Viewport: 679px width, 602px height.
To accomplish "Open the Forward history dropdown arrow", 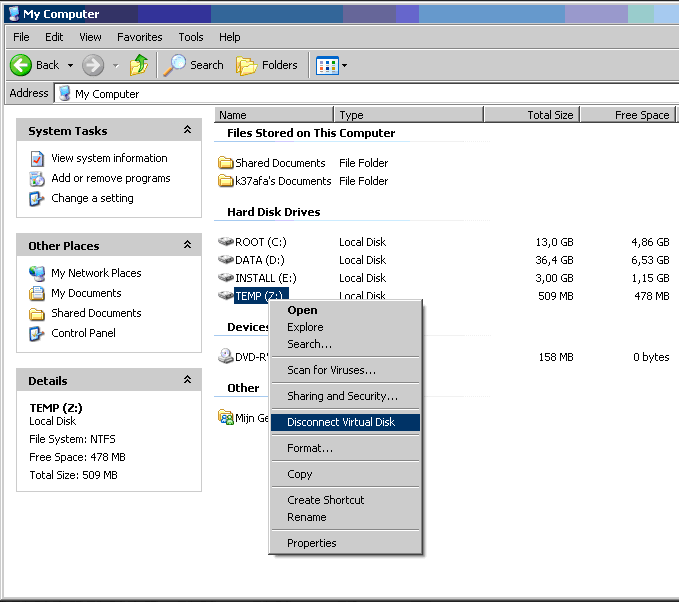I will [116, 66].
